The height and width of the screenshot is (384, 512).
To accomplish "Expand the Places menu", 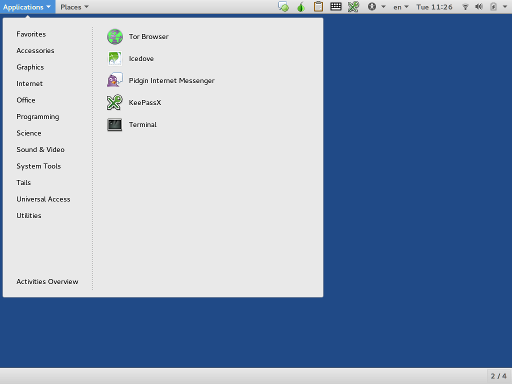I will pyautogui.click(x=74, y=7).
